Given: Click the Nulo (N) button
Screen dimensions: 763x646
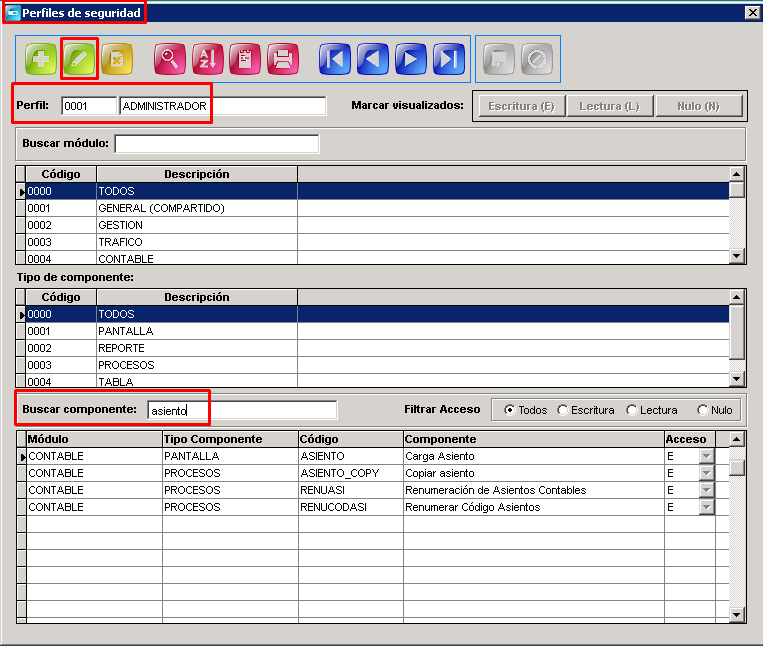Looking at the screenshot, I should 698,106.
